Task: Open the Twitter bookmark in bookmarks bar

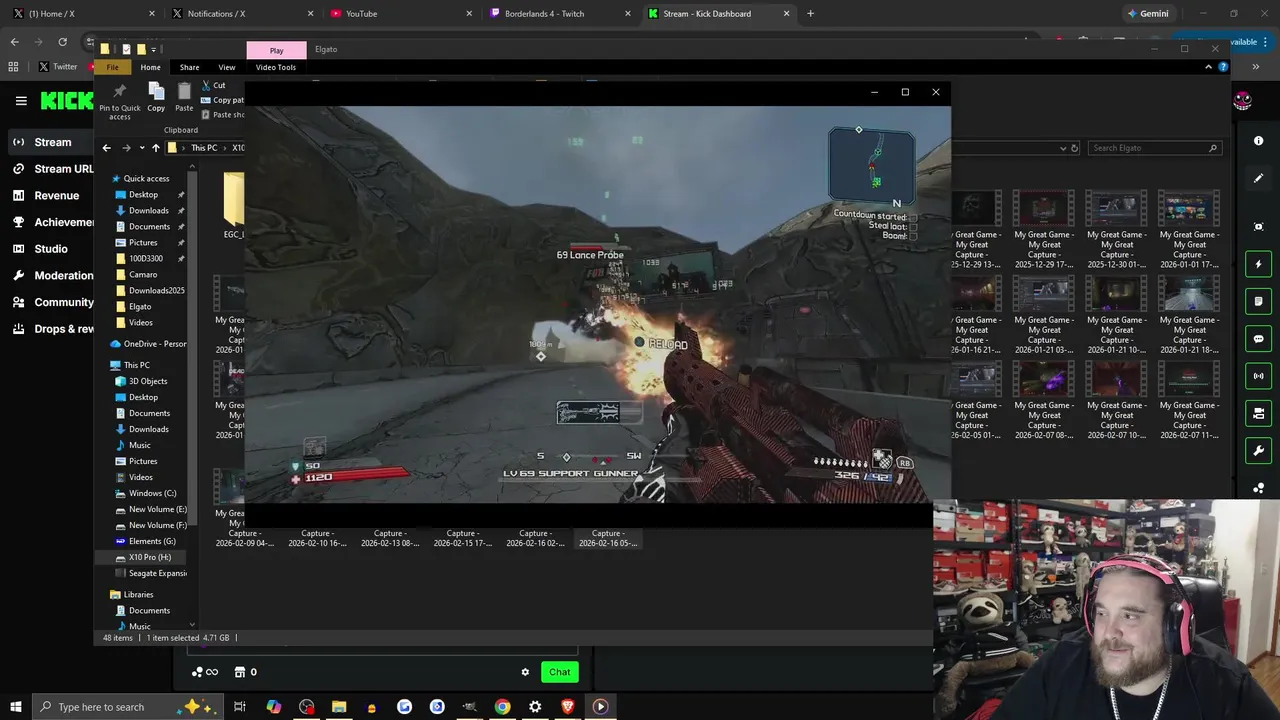Action: click(58, 67)
